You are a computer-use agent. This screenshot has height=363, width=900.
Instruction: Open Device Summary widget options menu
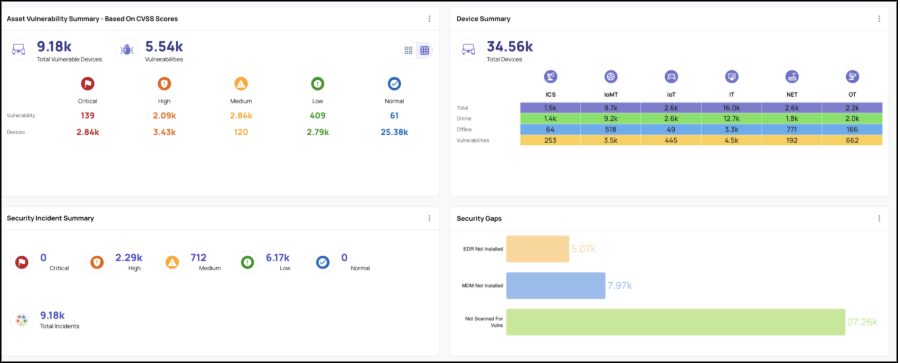click(x=879, y=19)
